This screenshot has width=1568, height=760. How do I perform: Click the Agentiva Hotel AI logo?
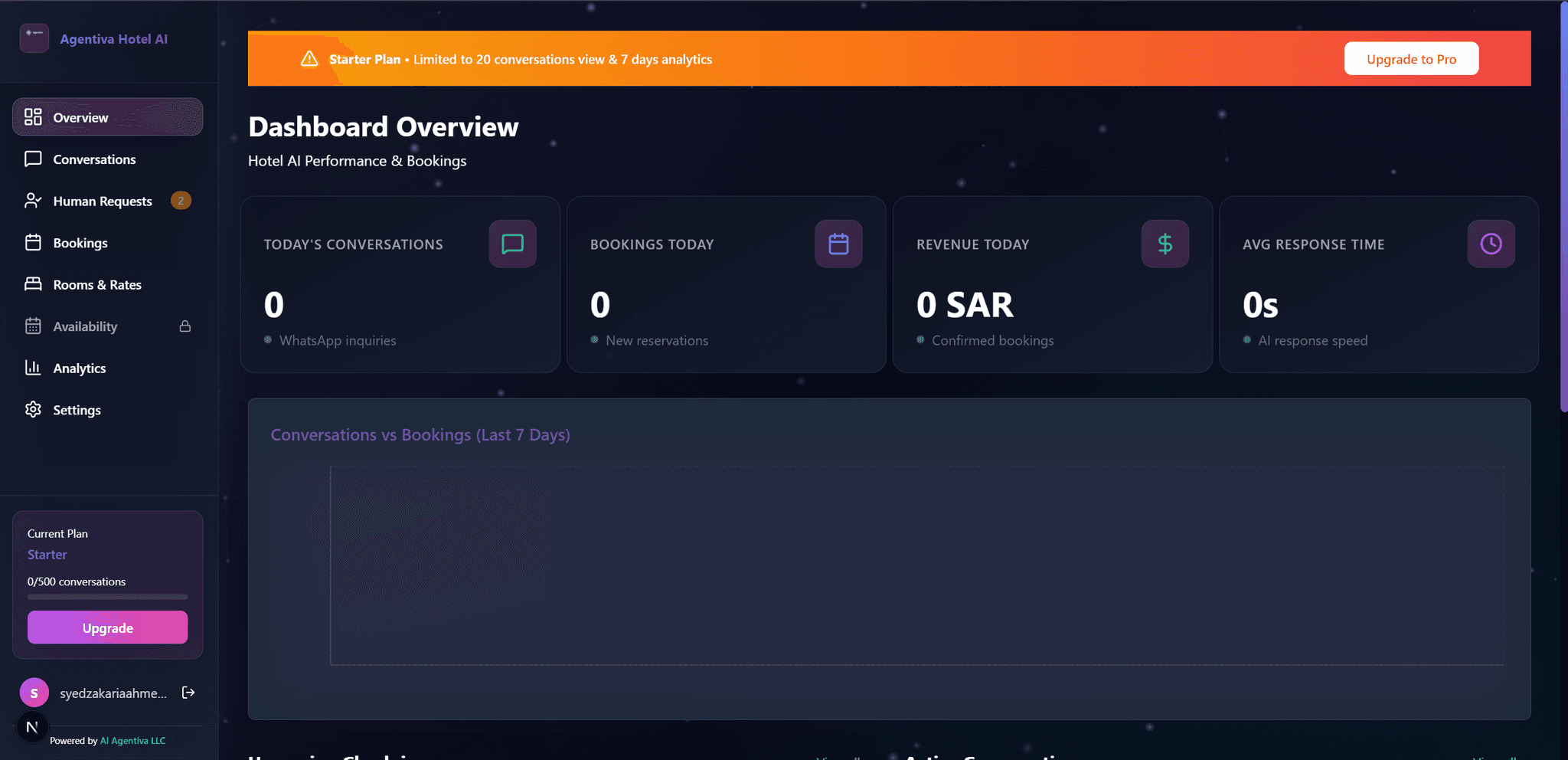[x=34, y=38]
